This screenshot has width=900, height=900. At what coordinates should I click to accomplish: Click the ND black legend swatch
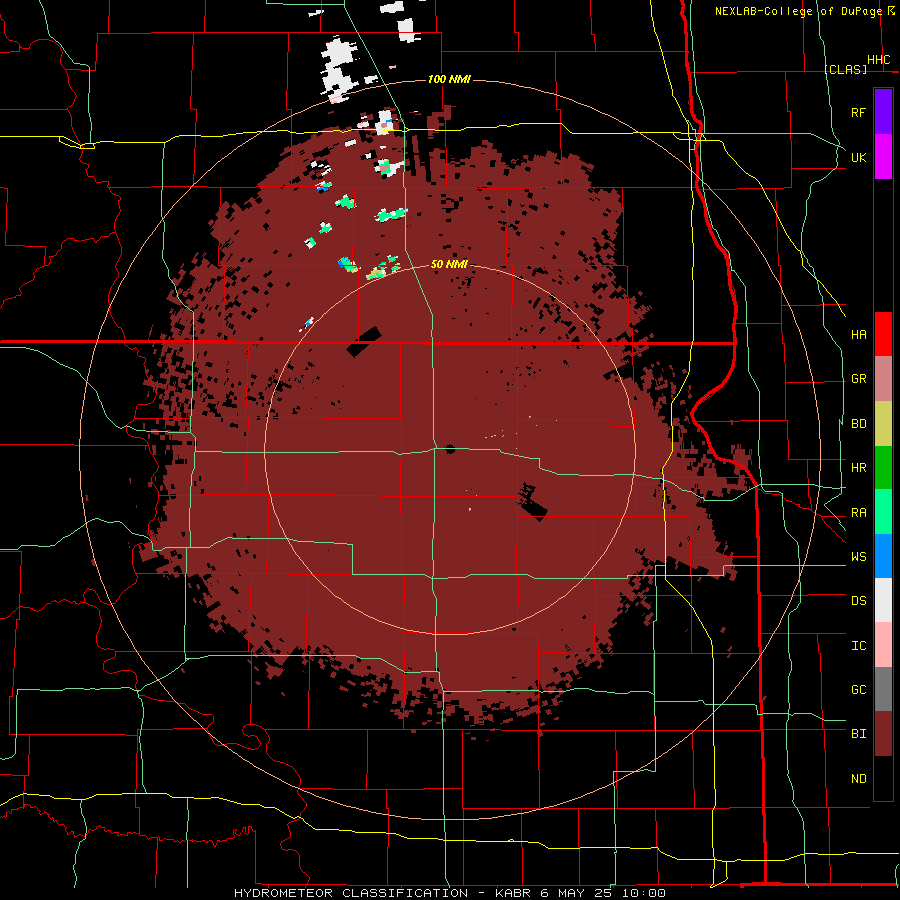(883, 778)
